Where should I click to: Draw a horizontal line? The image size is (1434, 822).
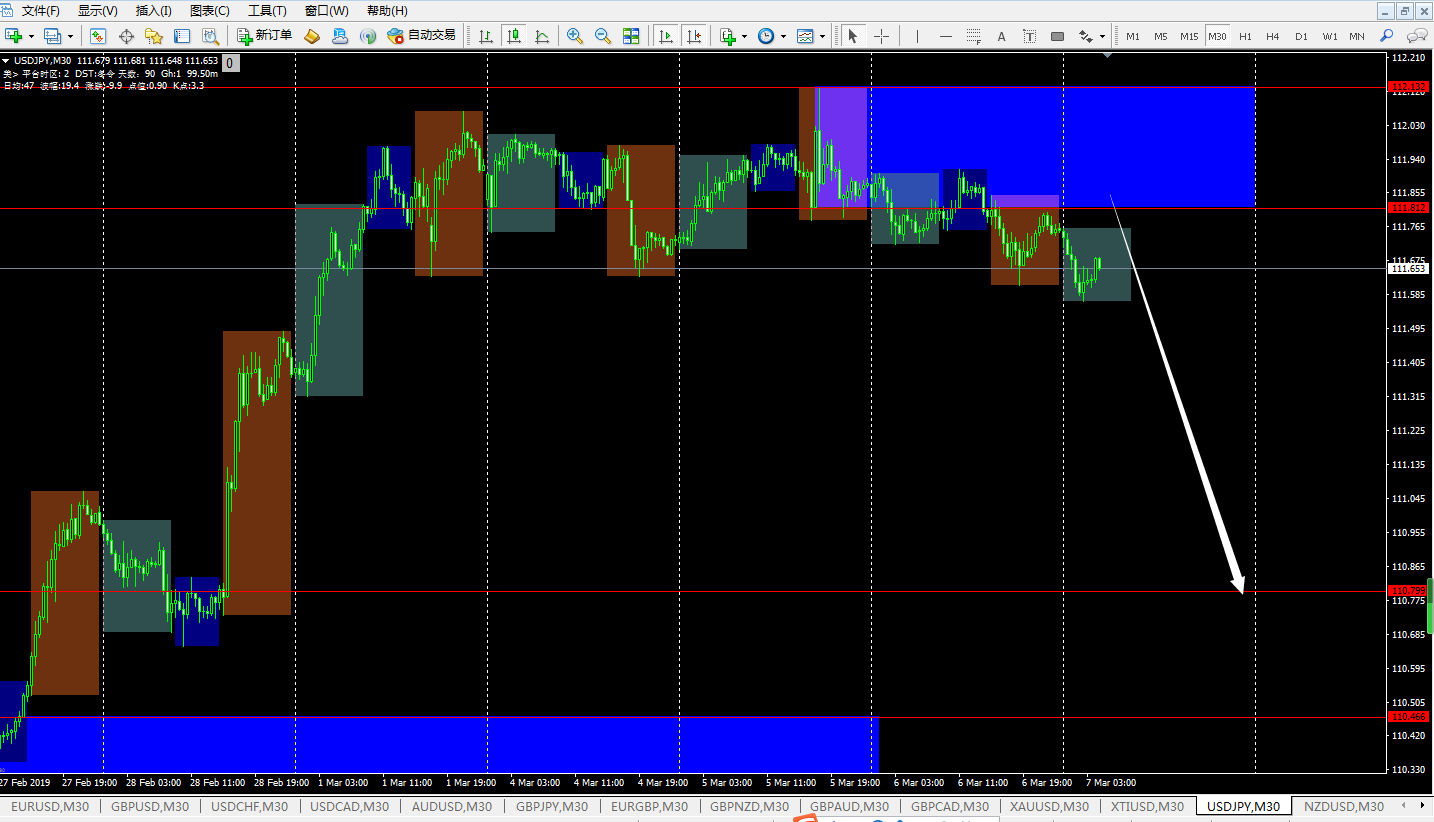coord(946,36)
